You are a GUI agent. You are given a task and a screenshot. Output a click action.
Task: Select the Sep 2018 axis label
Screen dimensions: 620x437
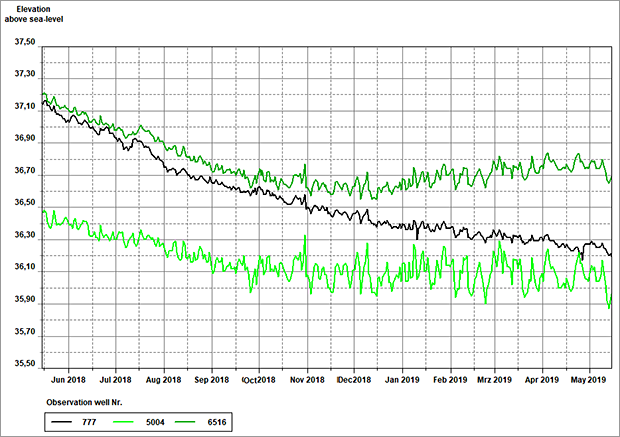click(212, 380)
